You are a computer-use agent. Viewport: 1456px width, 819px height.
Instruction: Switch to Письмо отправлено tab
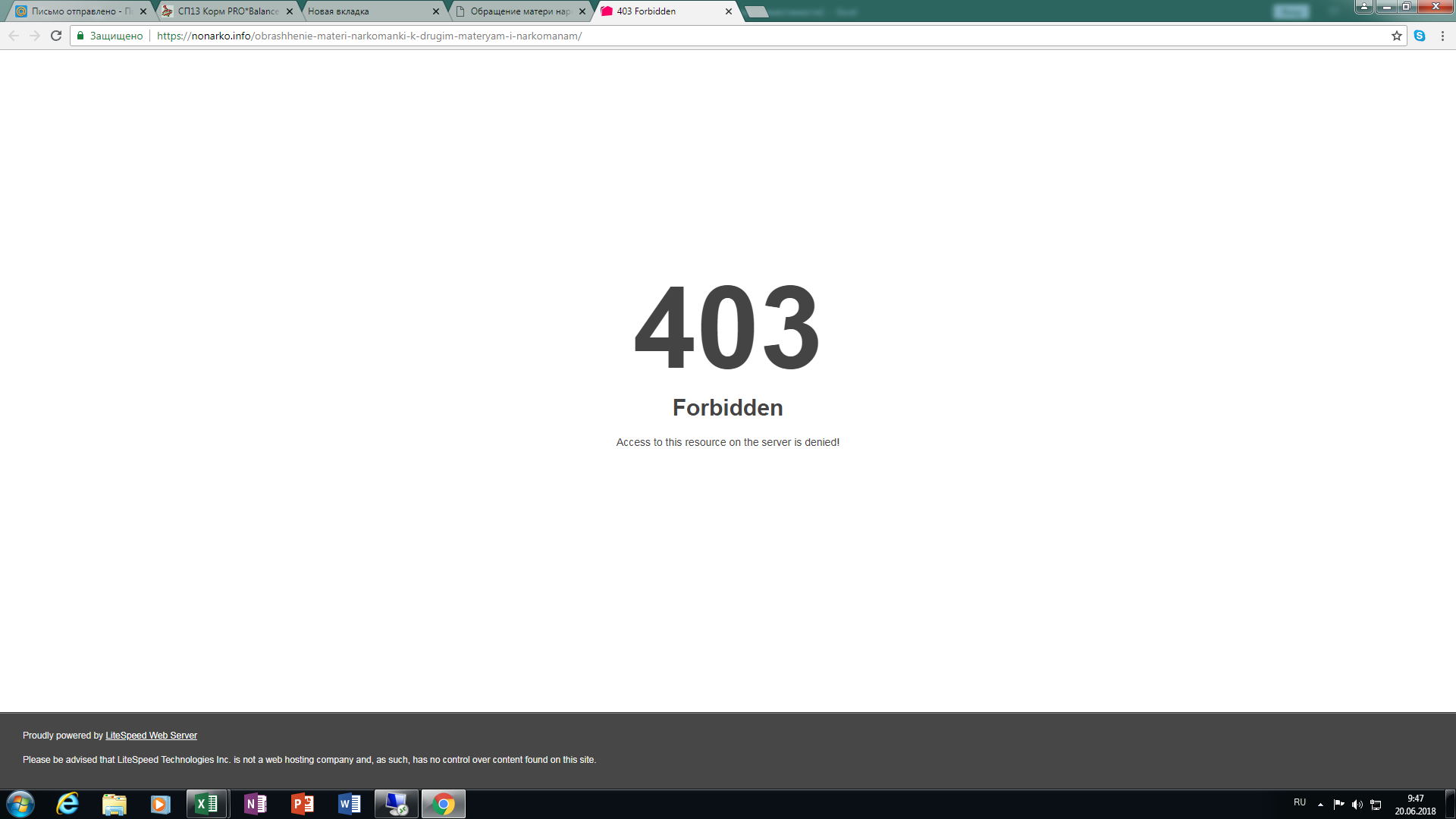tap(76, 11)
